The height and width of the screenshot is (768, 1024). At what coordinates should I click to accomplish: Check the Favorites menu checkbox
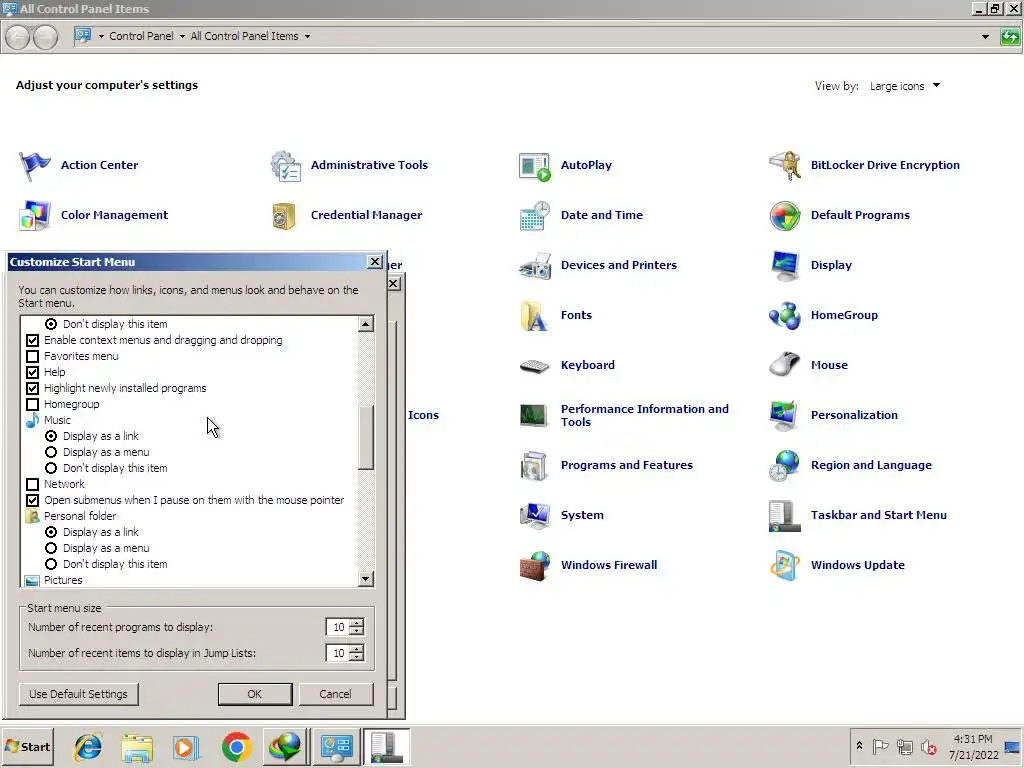coord(32,357)
